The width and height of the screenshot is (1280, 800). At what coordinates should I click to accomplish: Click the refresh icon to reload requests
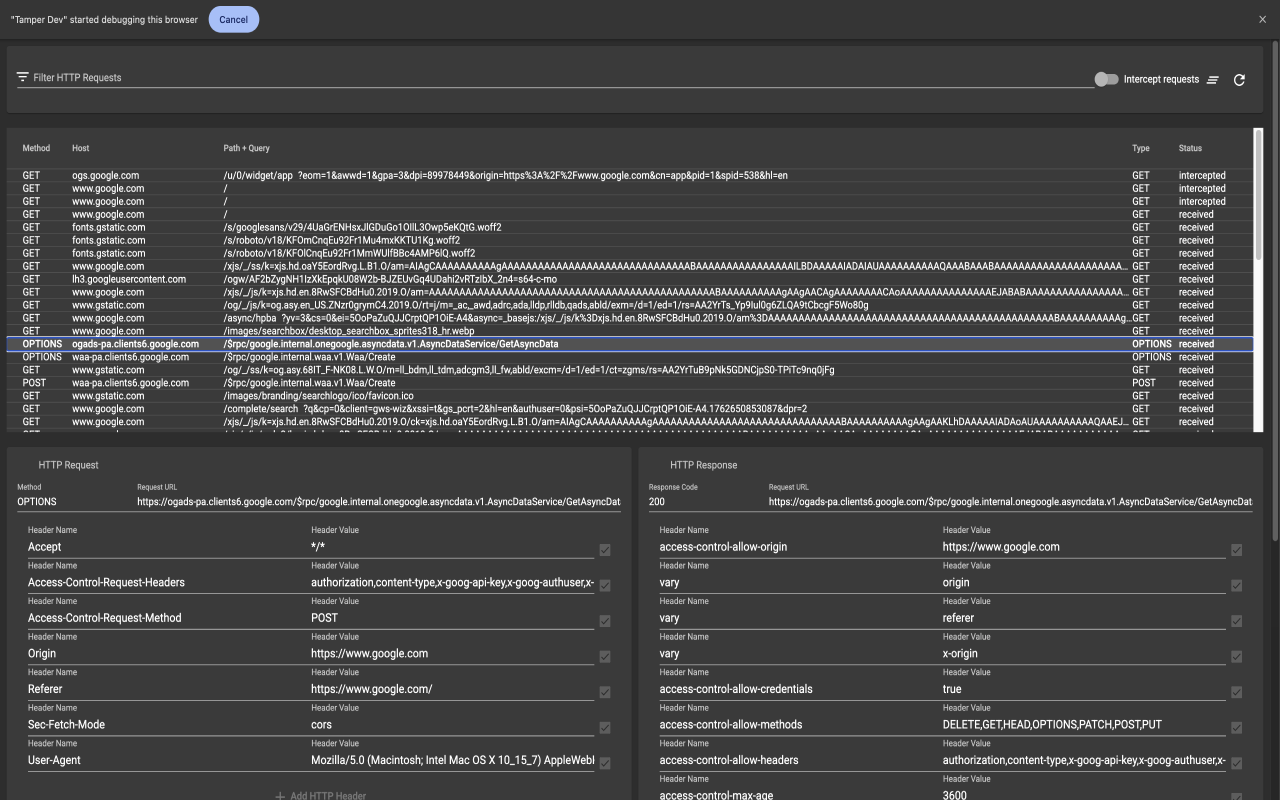pos(1239,77)
